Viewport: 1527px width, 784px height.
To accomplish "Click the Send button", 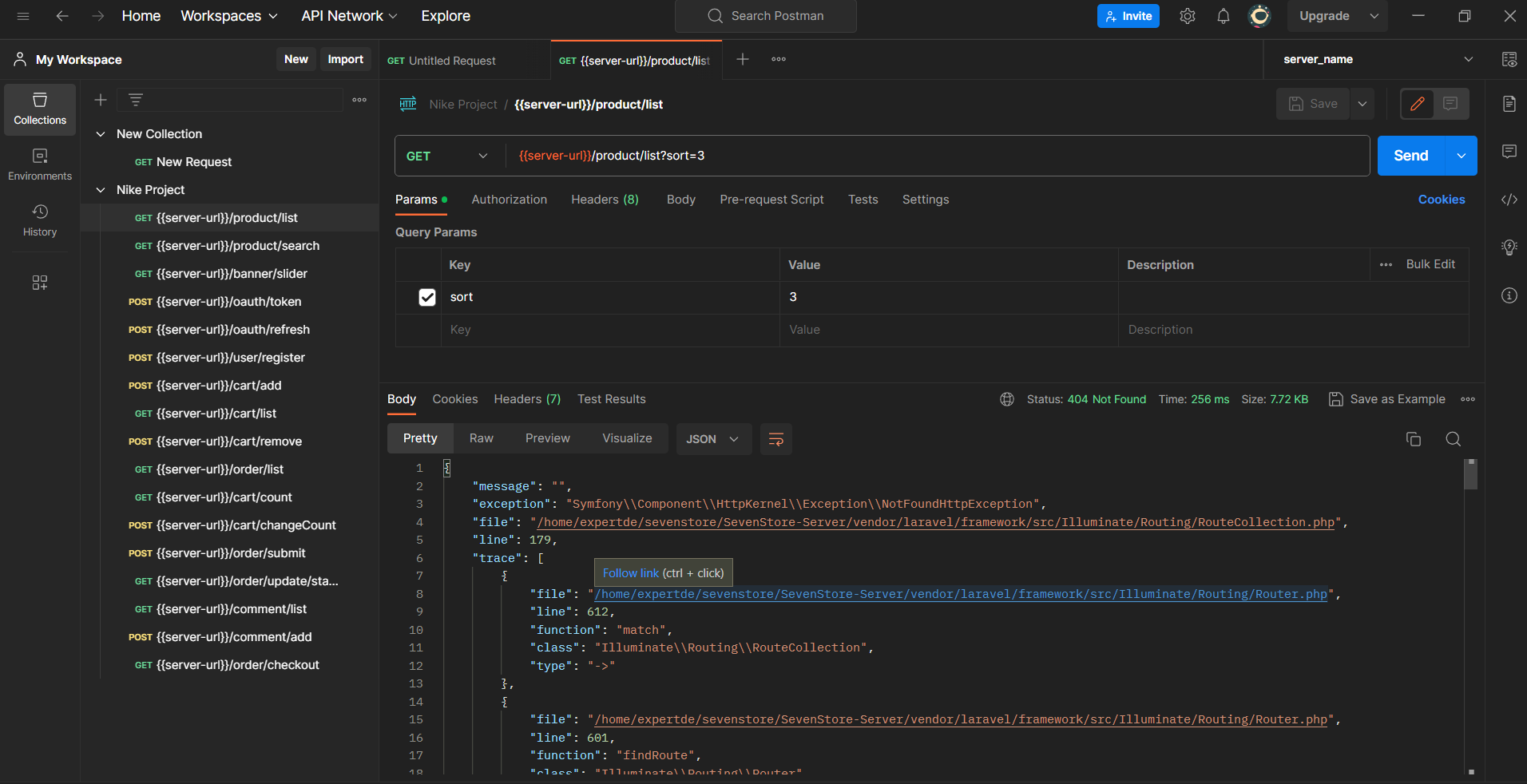I will pyautogui.click(x=1411, y=156).
